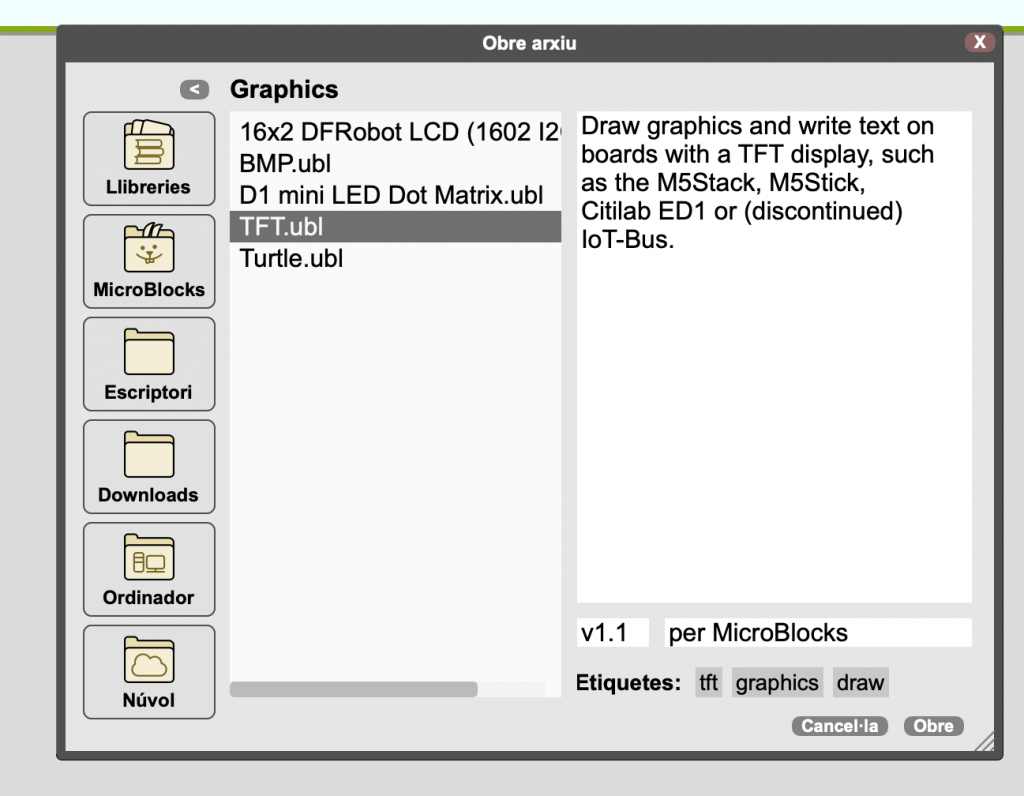Click the 'per MicroBlocks' author field
Screen dimensions: 1024x796
coord(818,633)
